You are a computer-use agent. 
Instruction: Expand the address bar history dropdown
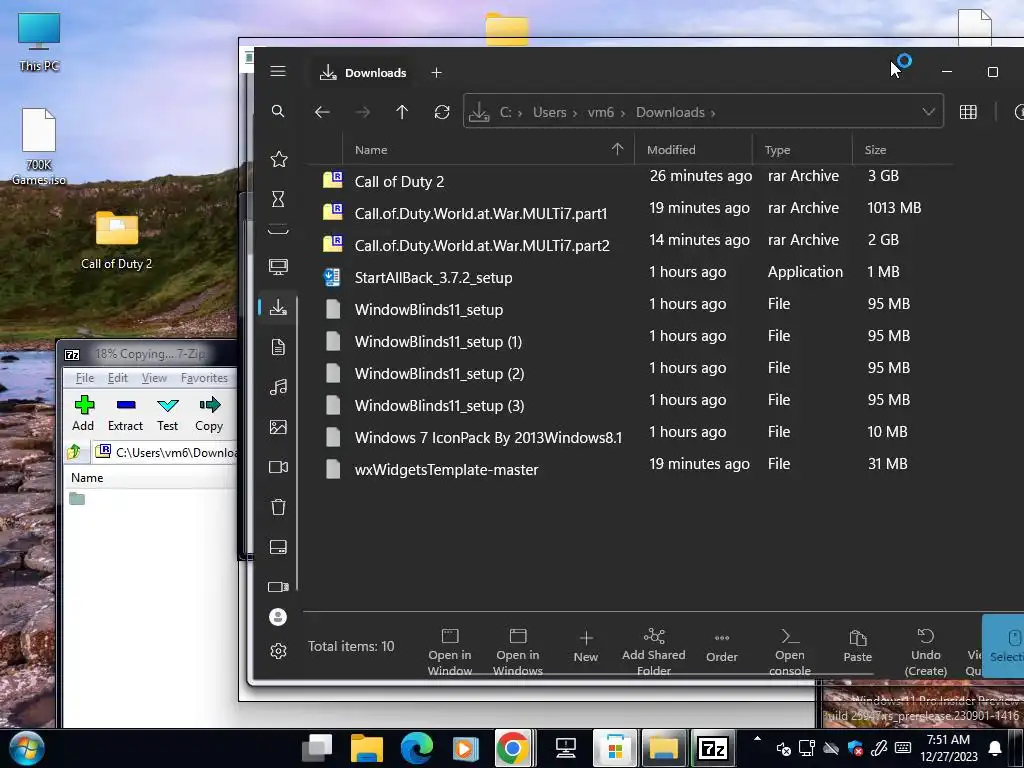click(928, 112)
